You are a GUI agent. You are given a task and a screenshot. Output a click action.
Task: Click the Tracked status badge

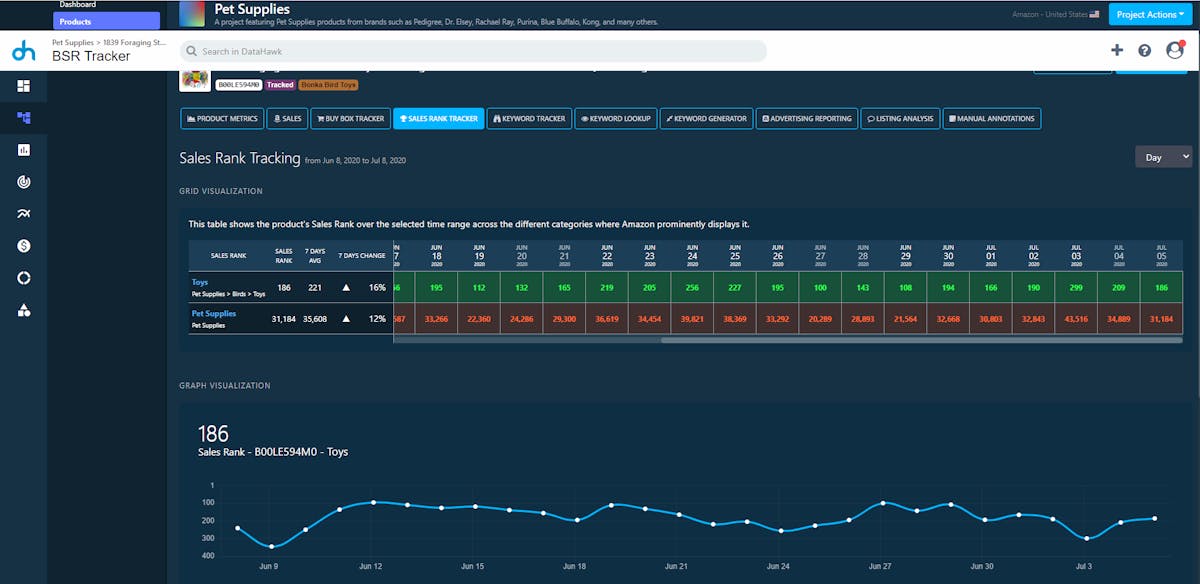coord(280,85)
